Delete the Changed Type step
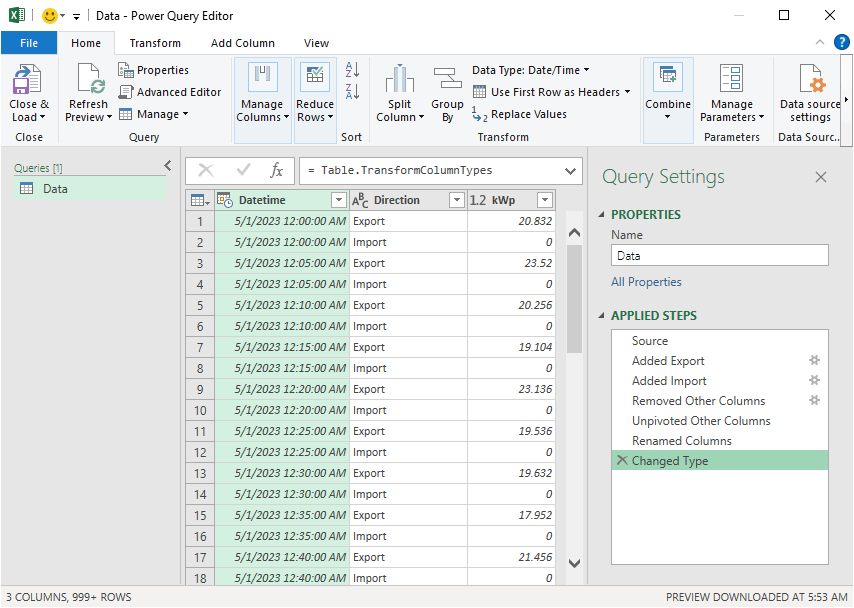Screen dimensions: 854x608 tap(622, 460)
